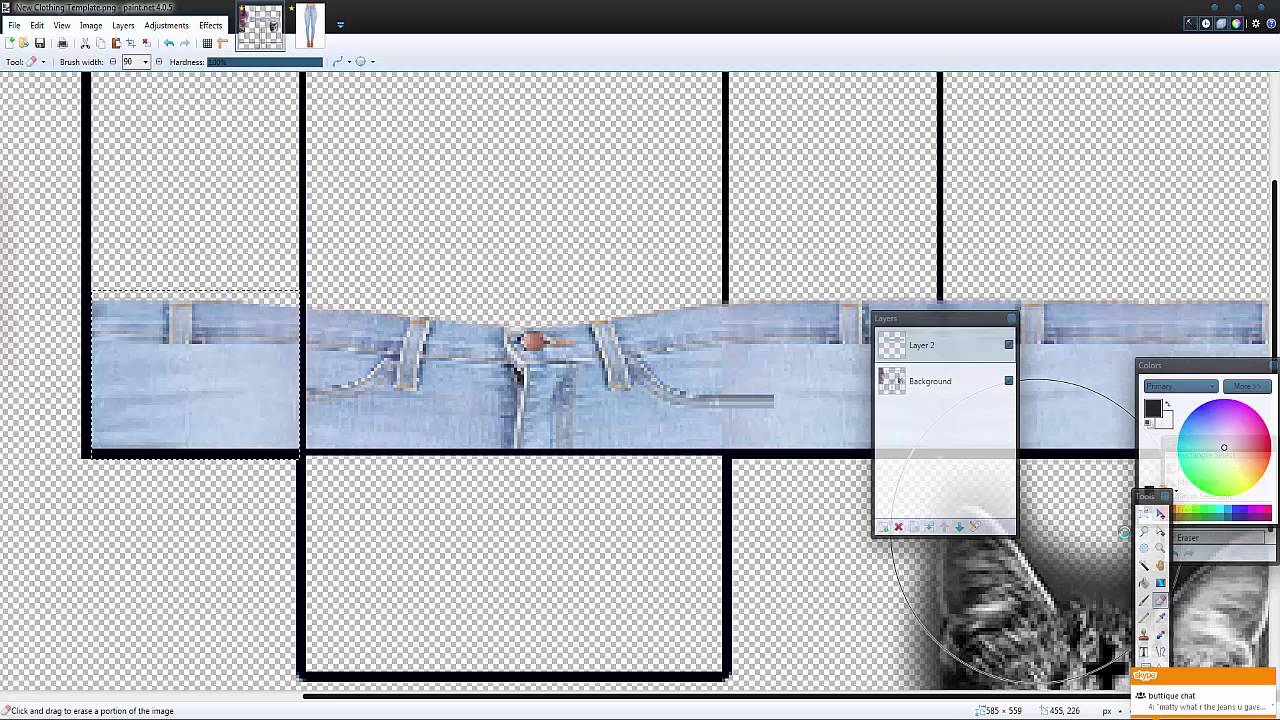
Task: Open the Image menu
Action: 91,25
